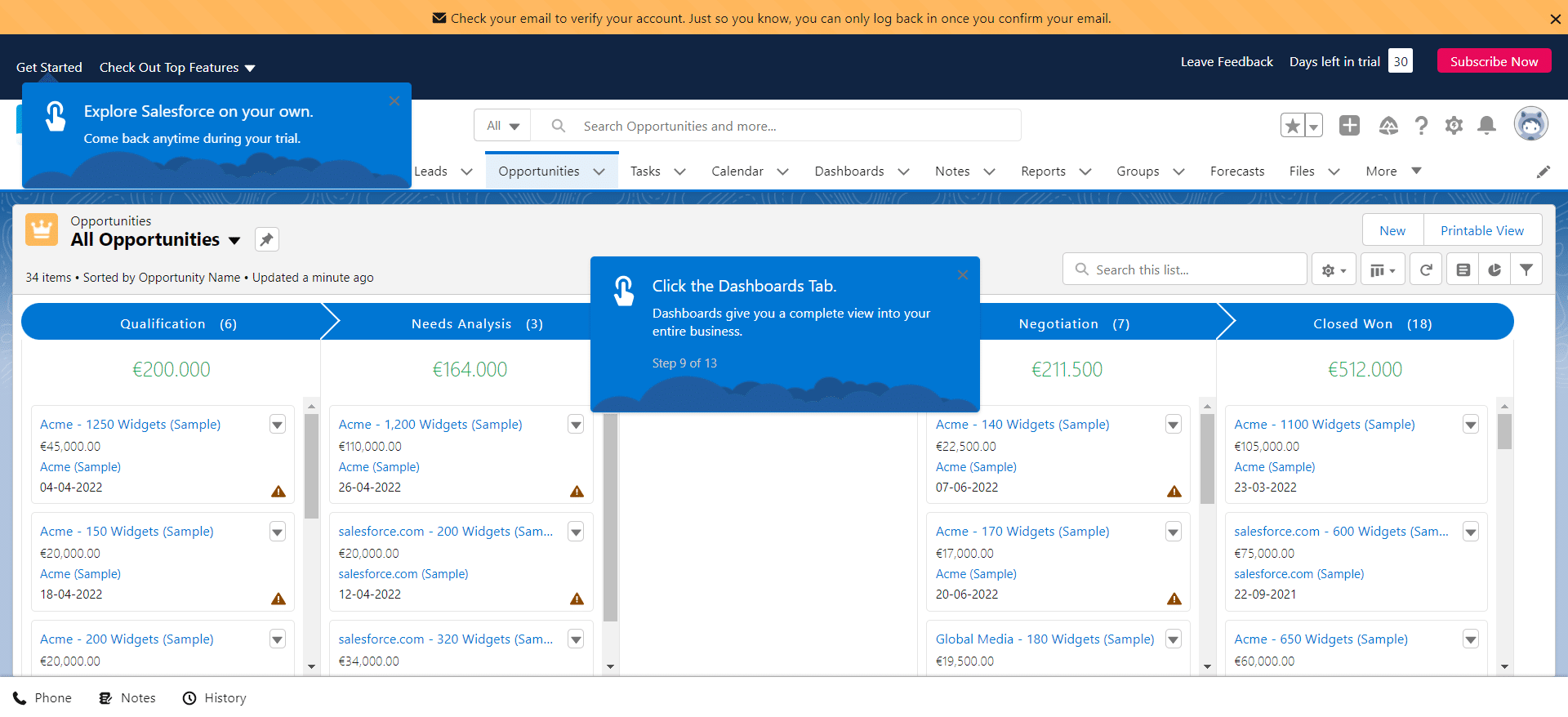Open the History utility
The height and width of the screenshot is (717, 1568).
215,698
